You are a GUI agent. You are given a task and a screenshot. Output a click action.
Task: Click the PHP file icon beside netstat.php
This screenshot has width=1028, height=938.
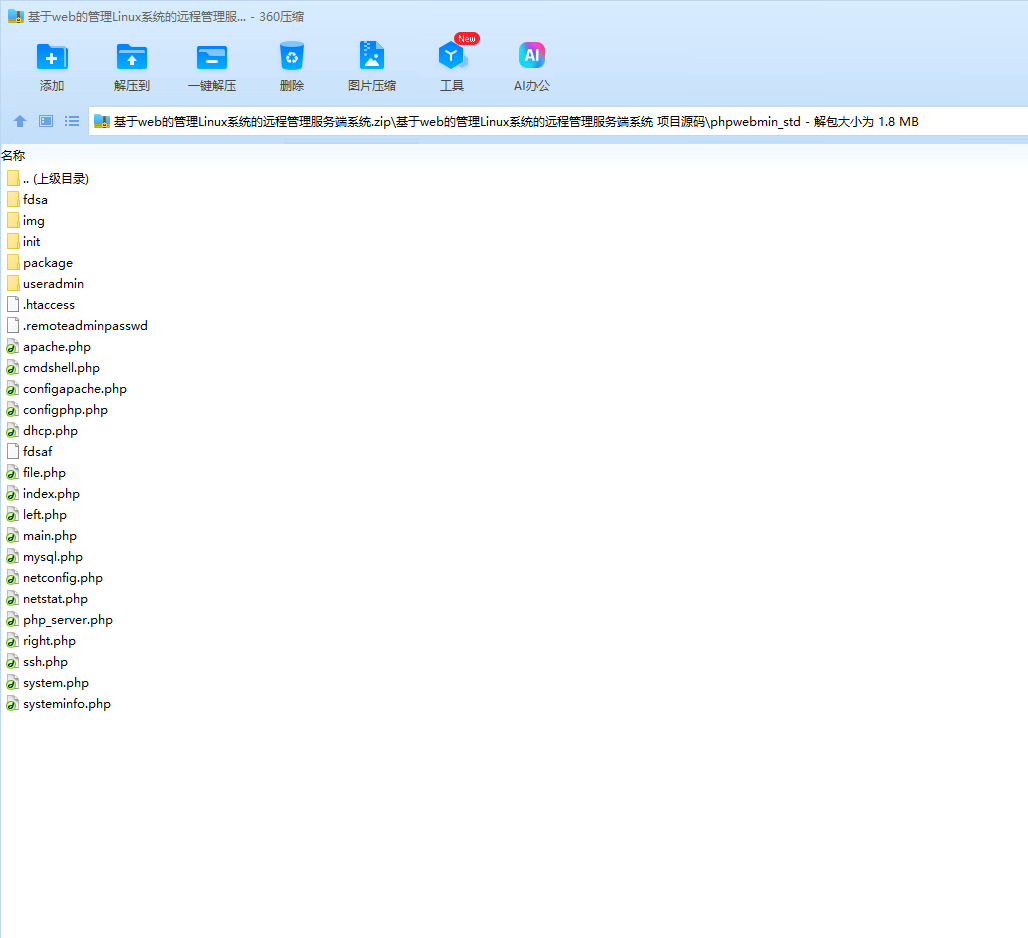point(12,598)
